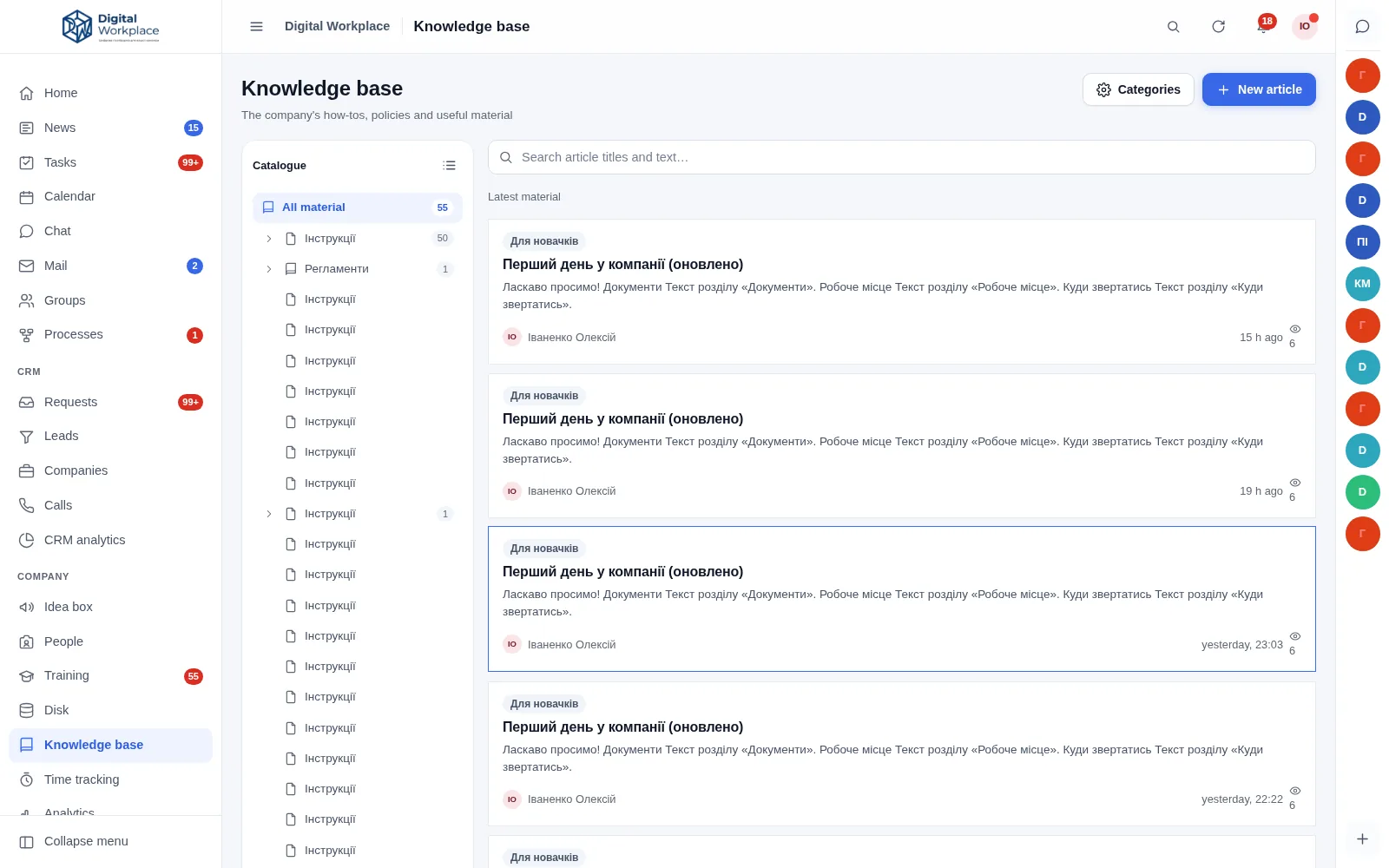Open the Idea box section
The image size is (1389, 868).
(x=111, y=607)
